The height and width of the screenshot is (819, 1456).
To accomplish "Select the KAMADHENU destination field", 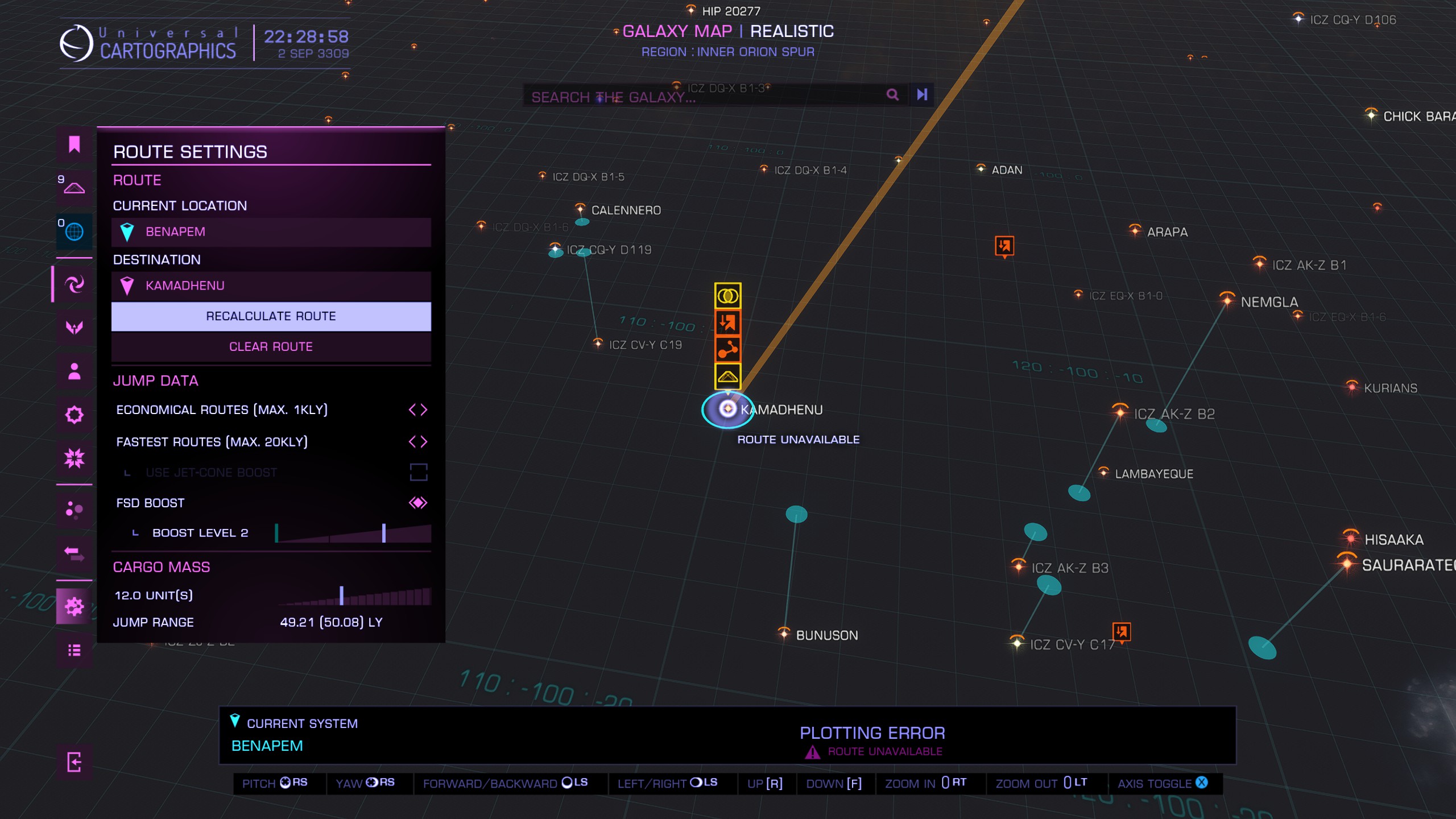I will (x=271, y=286).
